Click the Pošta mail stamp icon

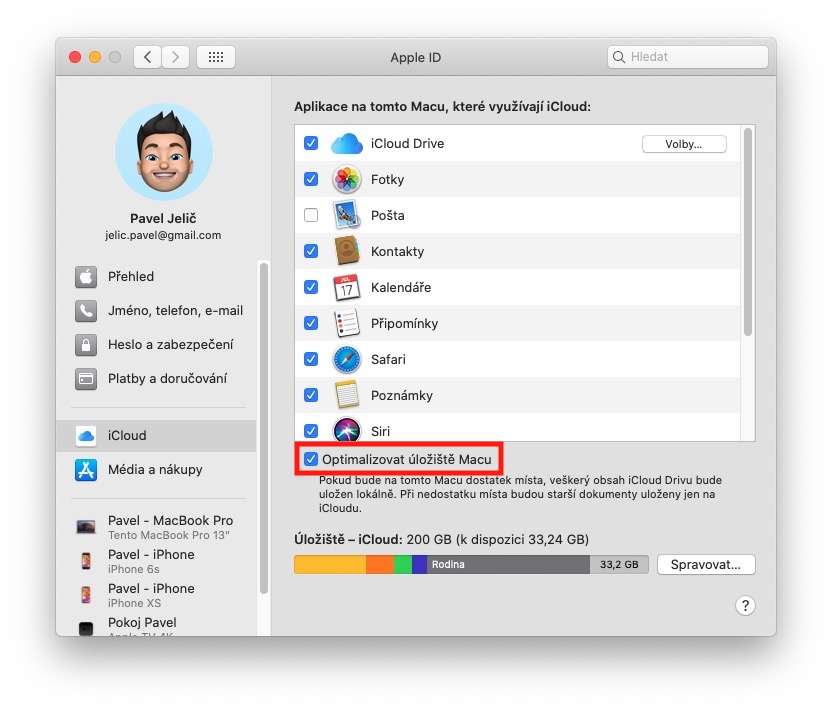pyautogui.click(x=346, y=215)
